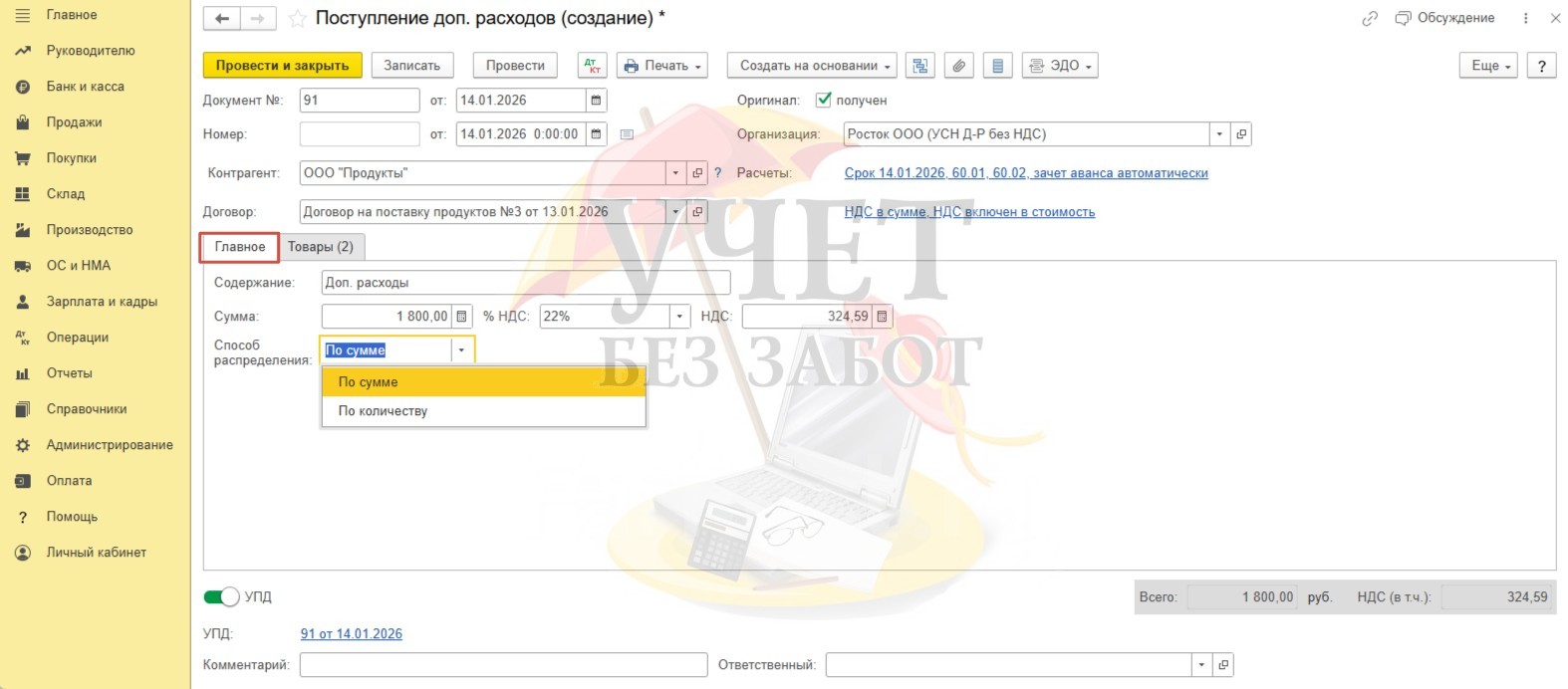Open Еще menu
Image resolution: width=1568 pixels, height=689 pixels.
[1489, 66]
